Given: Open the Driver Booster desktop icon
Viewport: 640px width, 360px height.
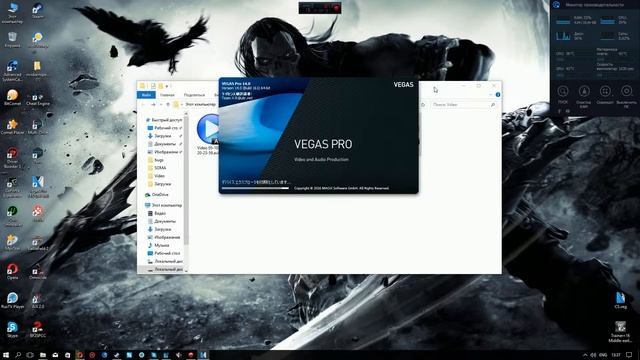Looking at the screenshot, I should [x=12, y=157].
